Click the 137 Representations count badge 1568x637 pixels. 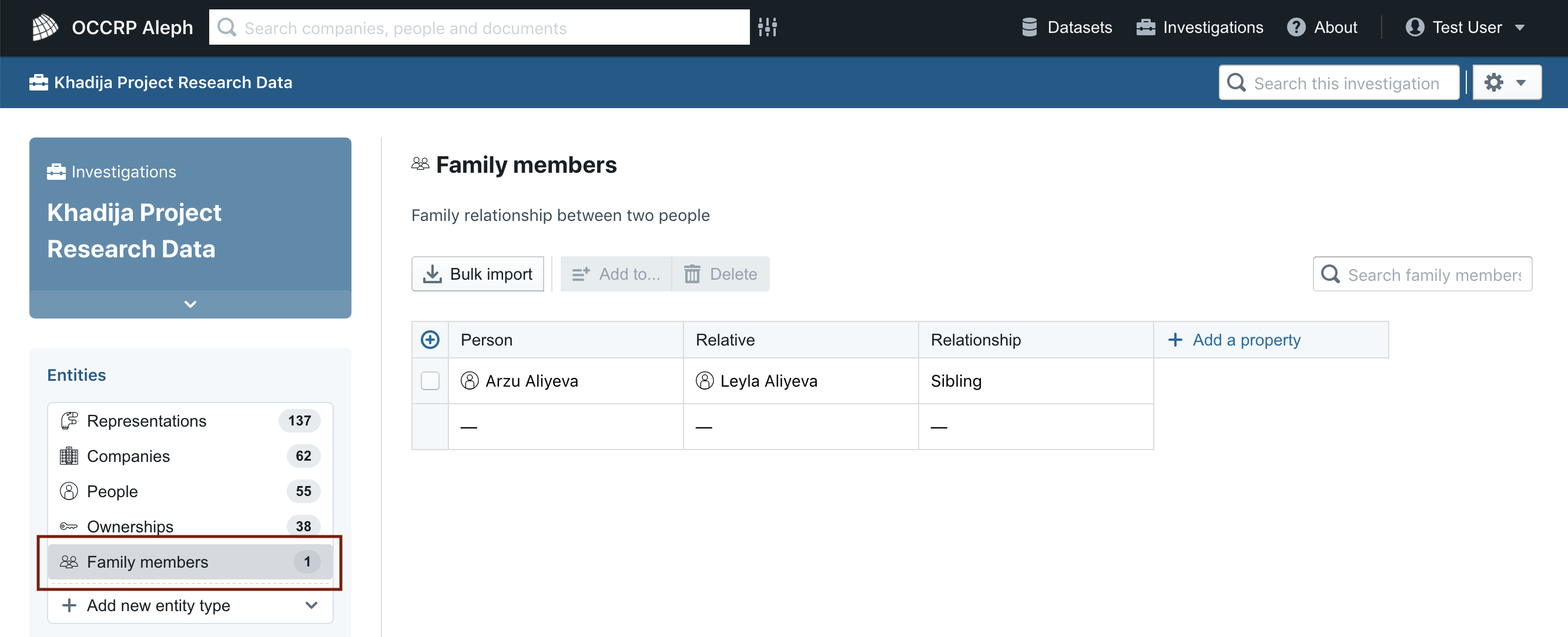[x=300, y=420]
